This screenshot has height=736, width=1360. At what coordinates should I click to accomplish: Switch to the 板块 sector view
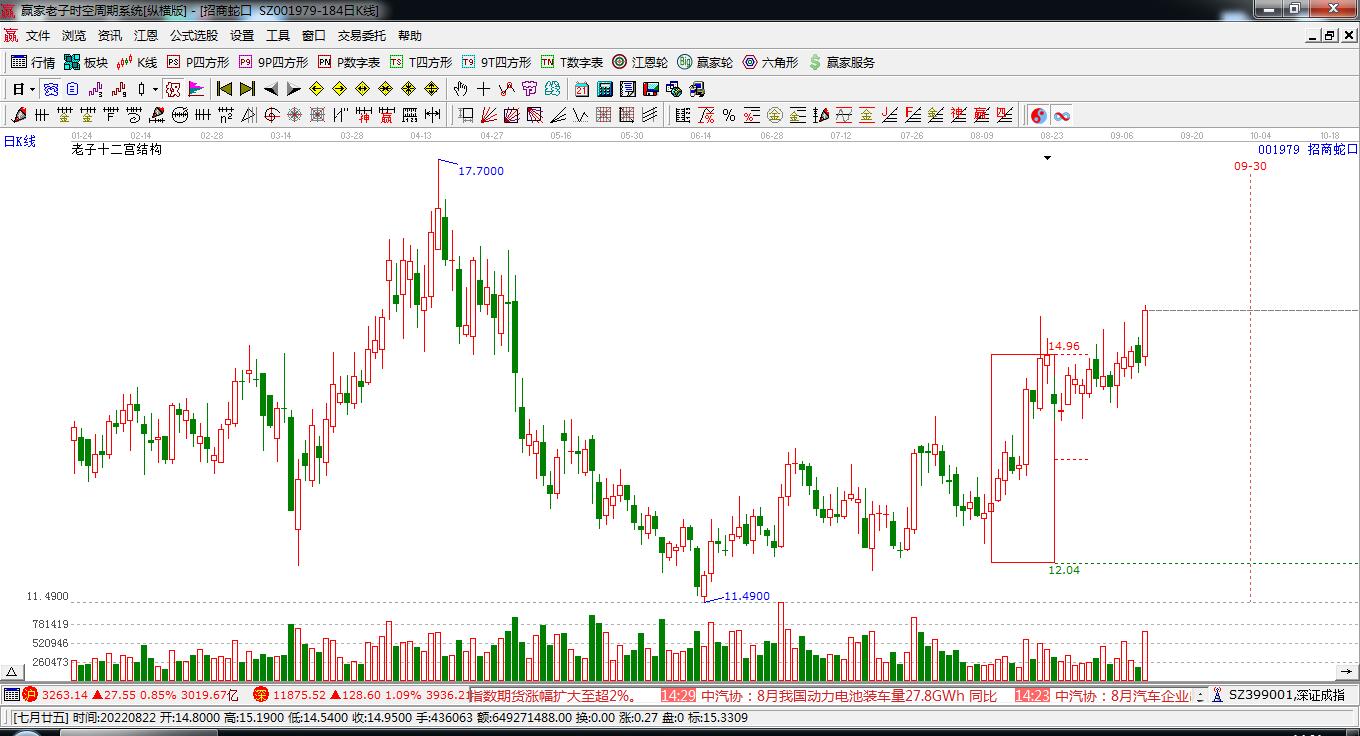pyautogui.click(x=86, y=62)
